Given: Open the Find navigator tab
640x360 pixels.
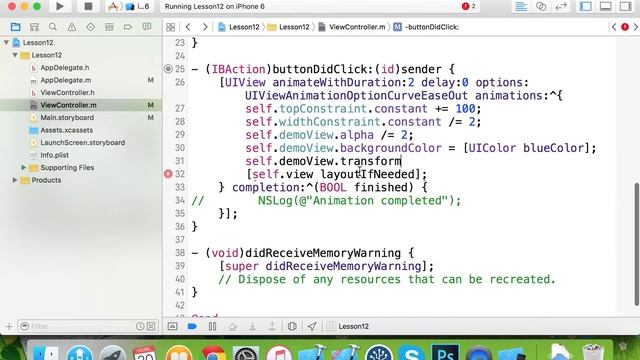Looking at the screenshot, I should (53, 27).
